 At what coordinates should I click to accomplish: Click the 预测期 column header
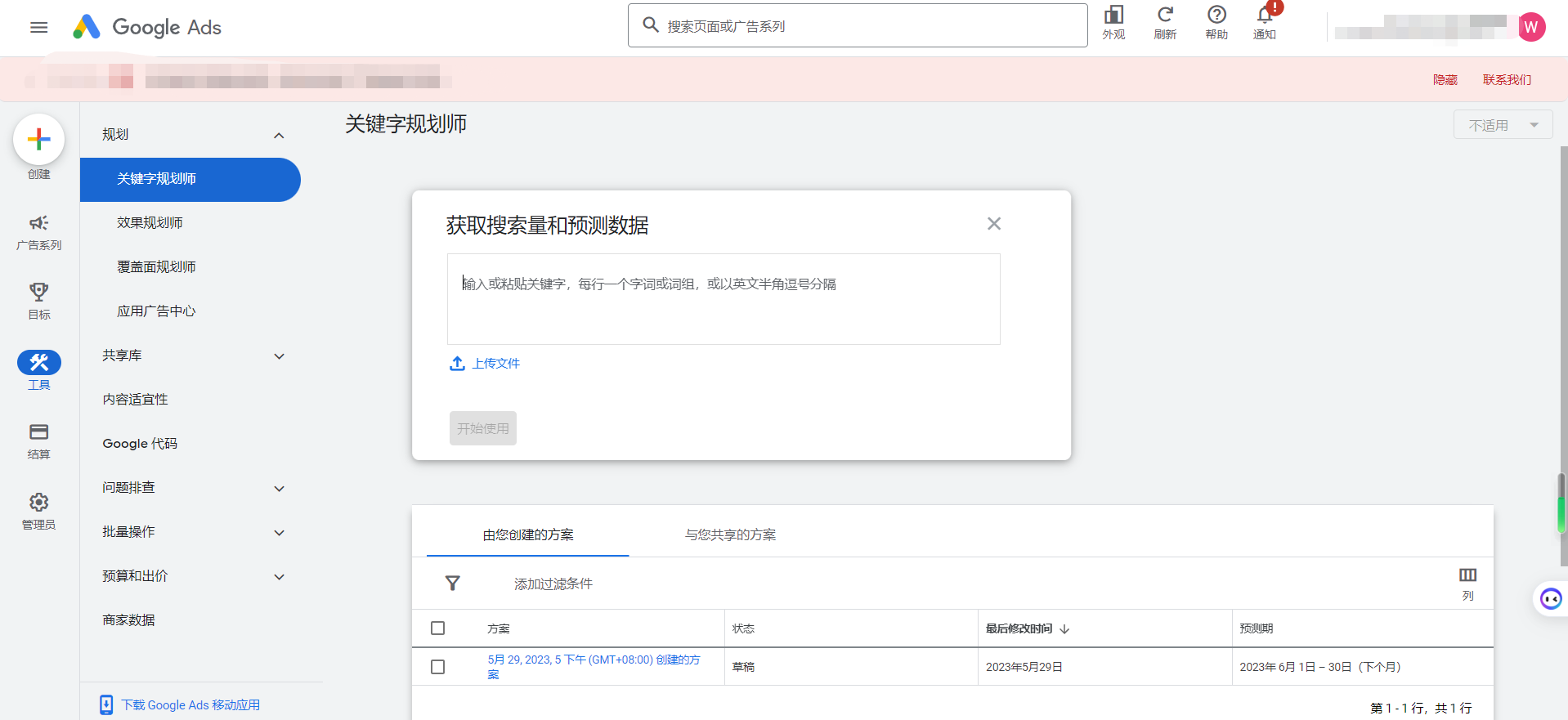(1257, 628)
